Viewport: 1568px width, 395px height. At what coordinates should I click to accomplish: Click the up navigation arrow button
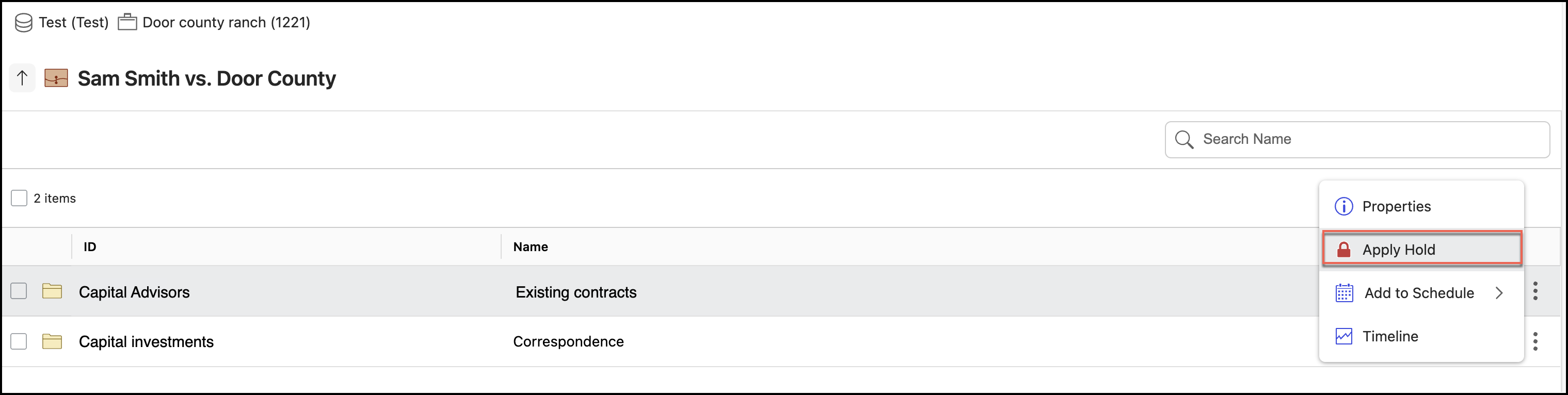(x=23, y=78)
